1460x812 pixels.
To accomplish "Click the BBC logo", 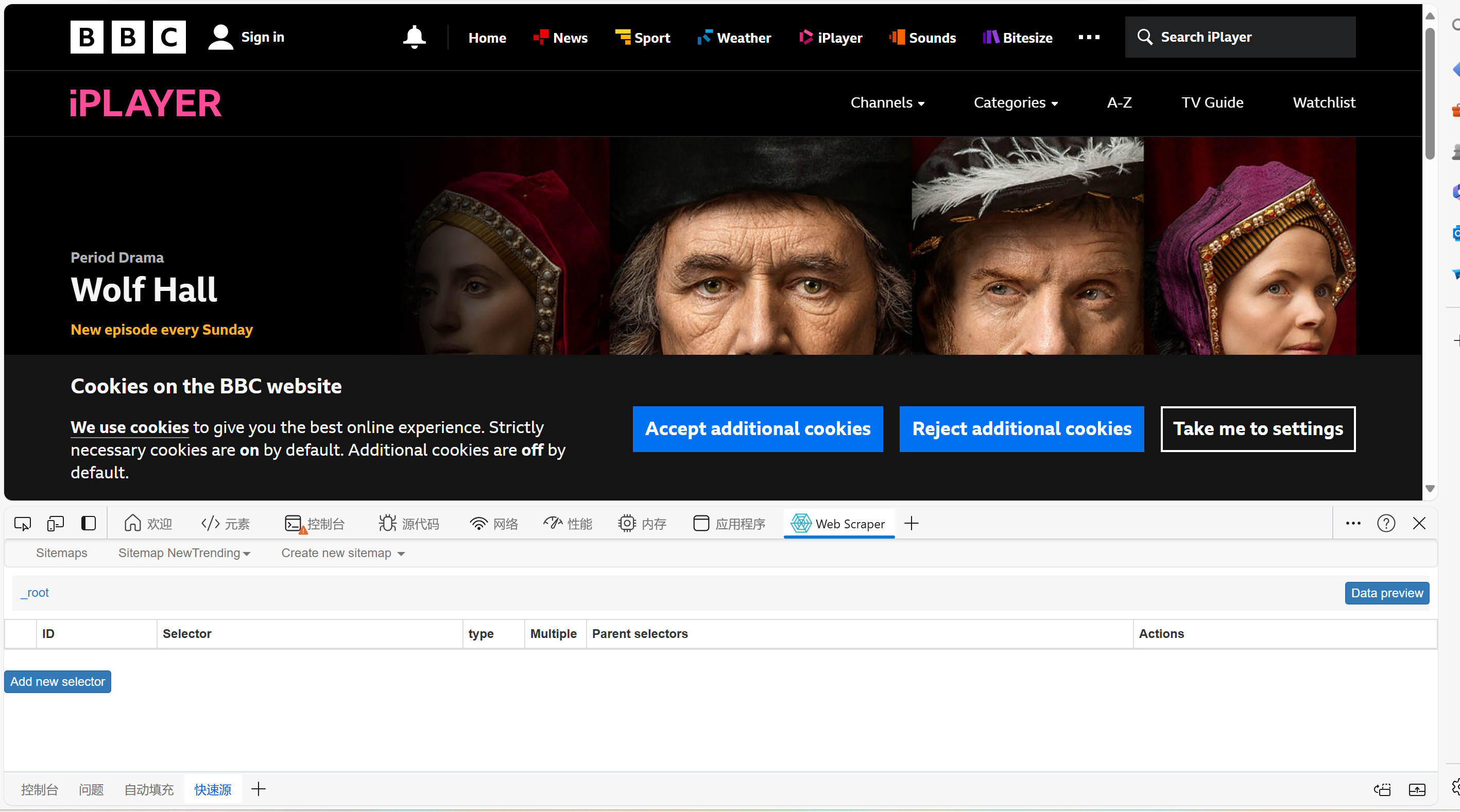I will coord(128,38).
